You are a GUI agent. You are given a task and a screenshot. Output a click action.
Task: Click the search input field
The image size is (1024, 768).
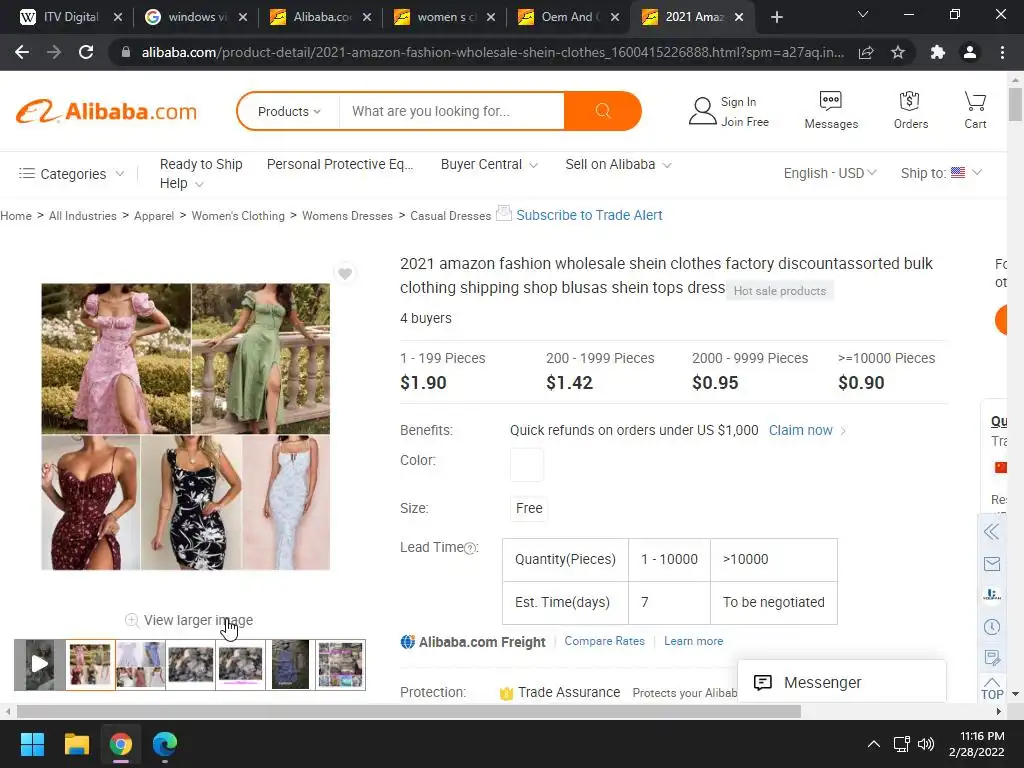451,112
